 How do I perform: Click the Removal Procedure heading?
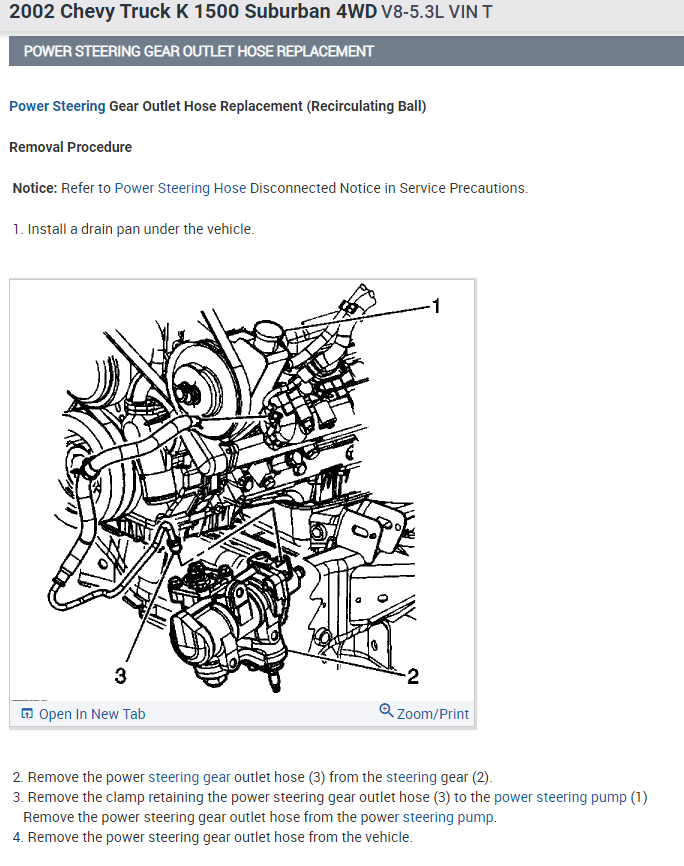71,147
